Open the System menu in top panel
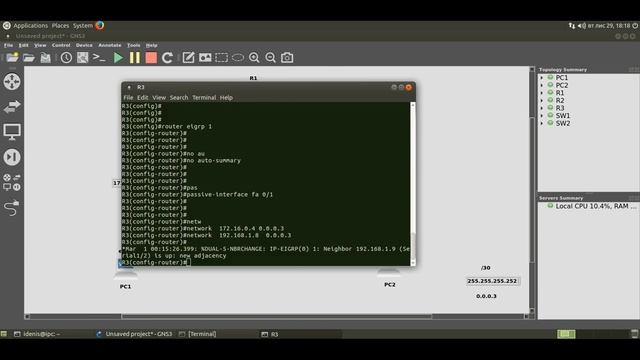Viewport: 640px width, 360px height. [x=83, y=26]
